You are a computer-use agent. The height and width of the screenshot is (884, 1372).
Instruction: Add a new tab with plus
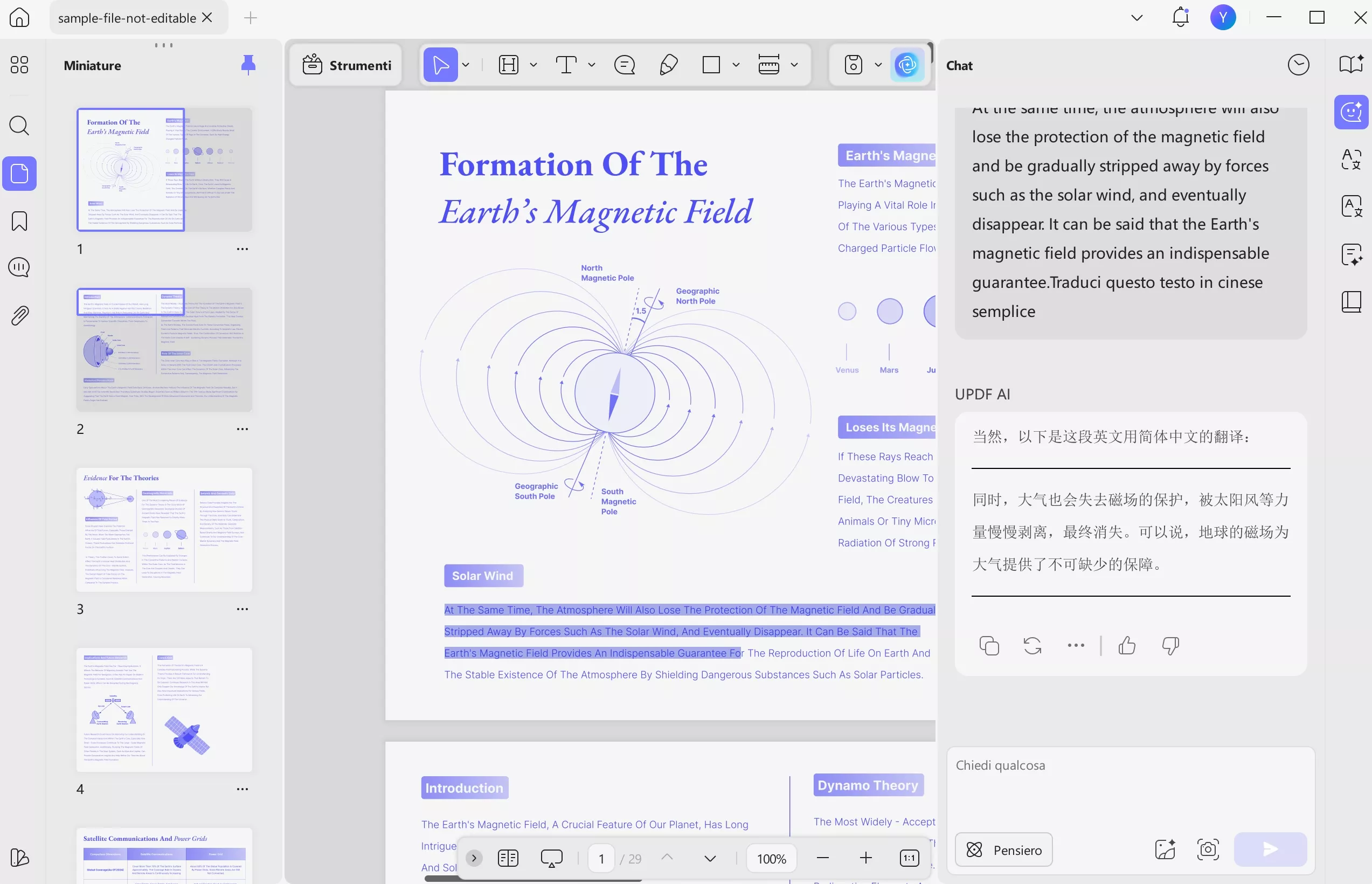(250, 18)
